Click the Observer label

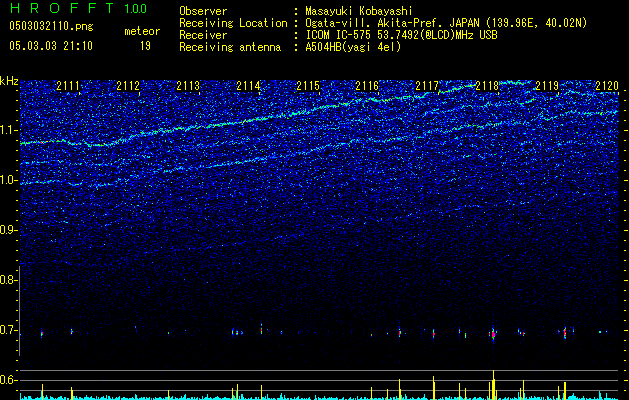[x=203, y=11]
